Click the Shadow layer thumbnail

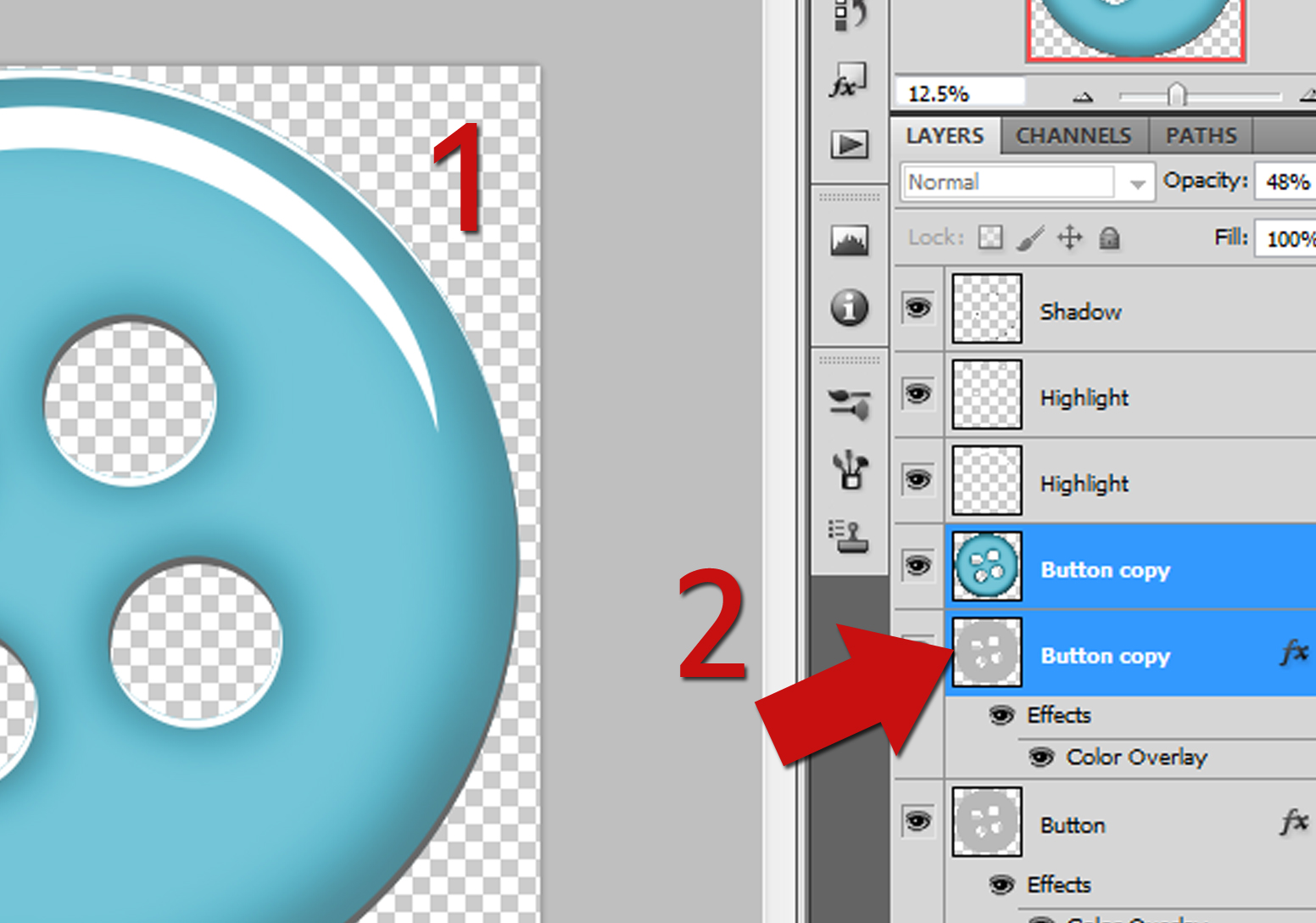tap(987, 308)
